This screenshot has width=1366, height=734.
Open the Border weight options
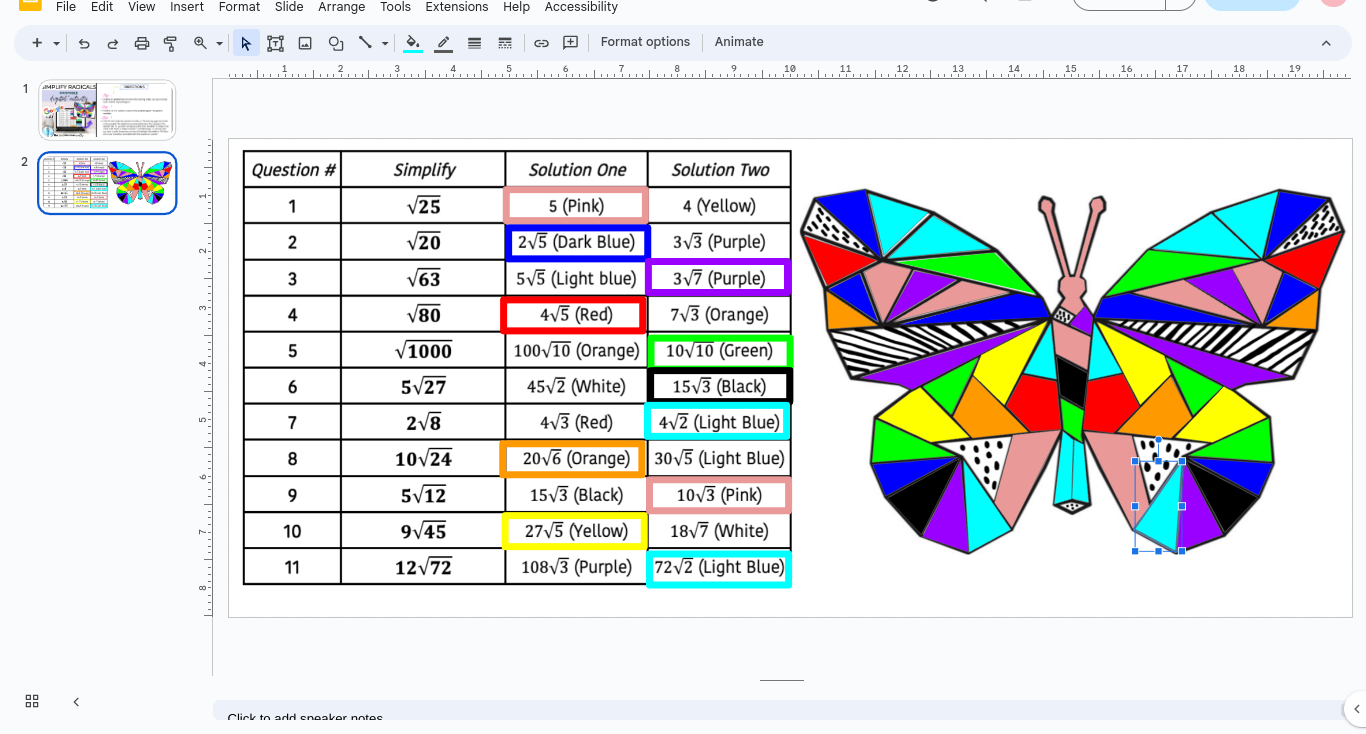(x=474, y=43)
